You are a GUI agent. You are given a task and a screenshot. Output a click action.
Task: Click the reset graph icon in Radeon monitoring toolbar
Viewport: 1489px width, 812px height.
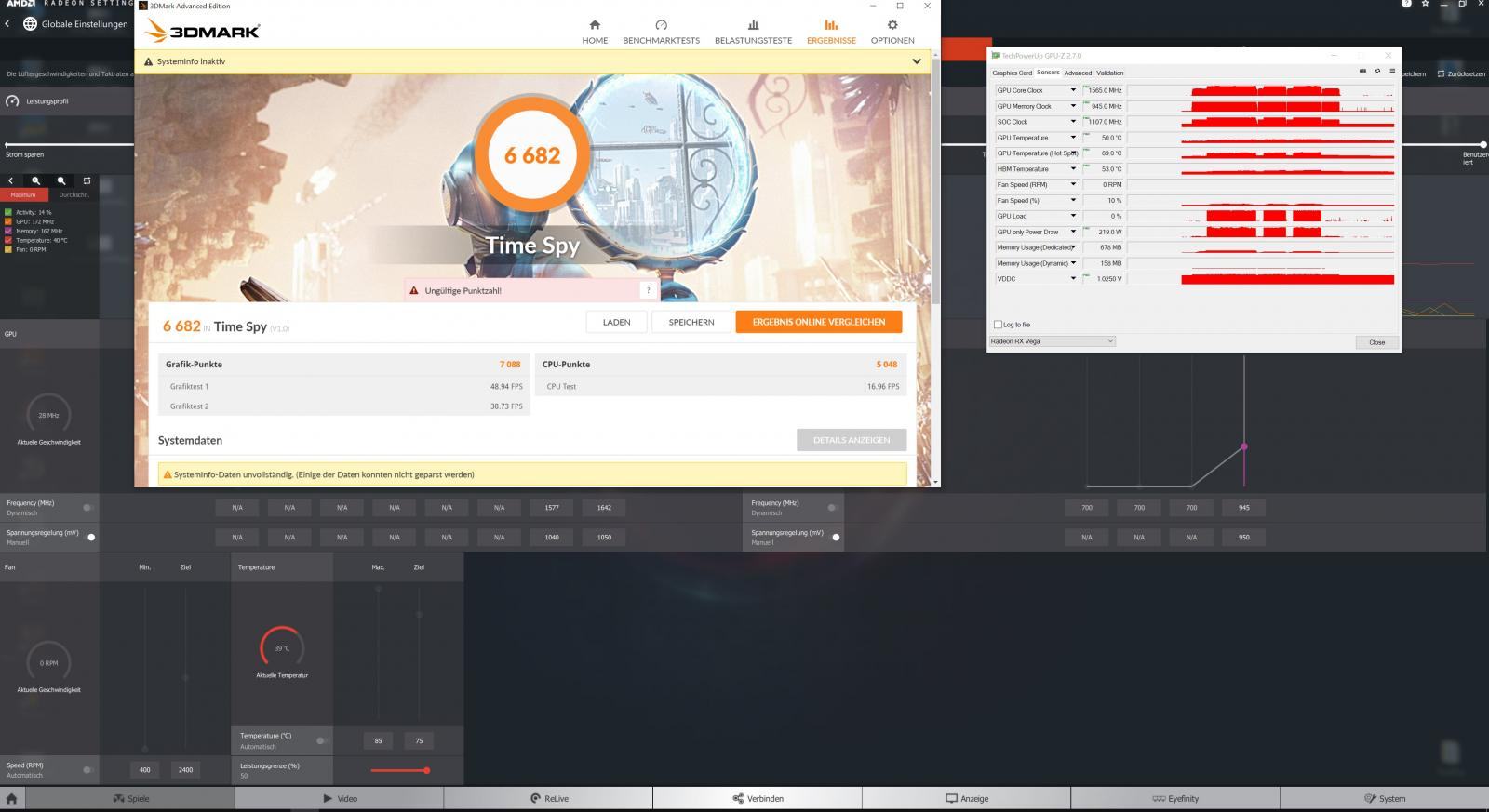pos(87,180)
